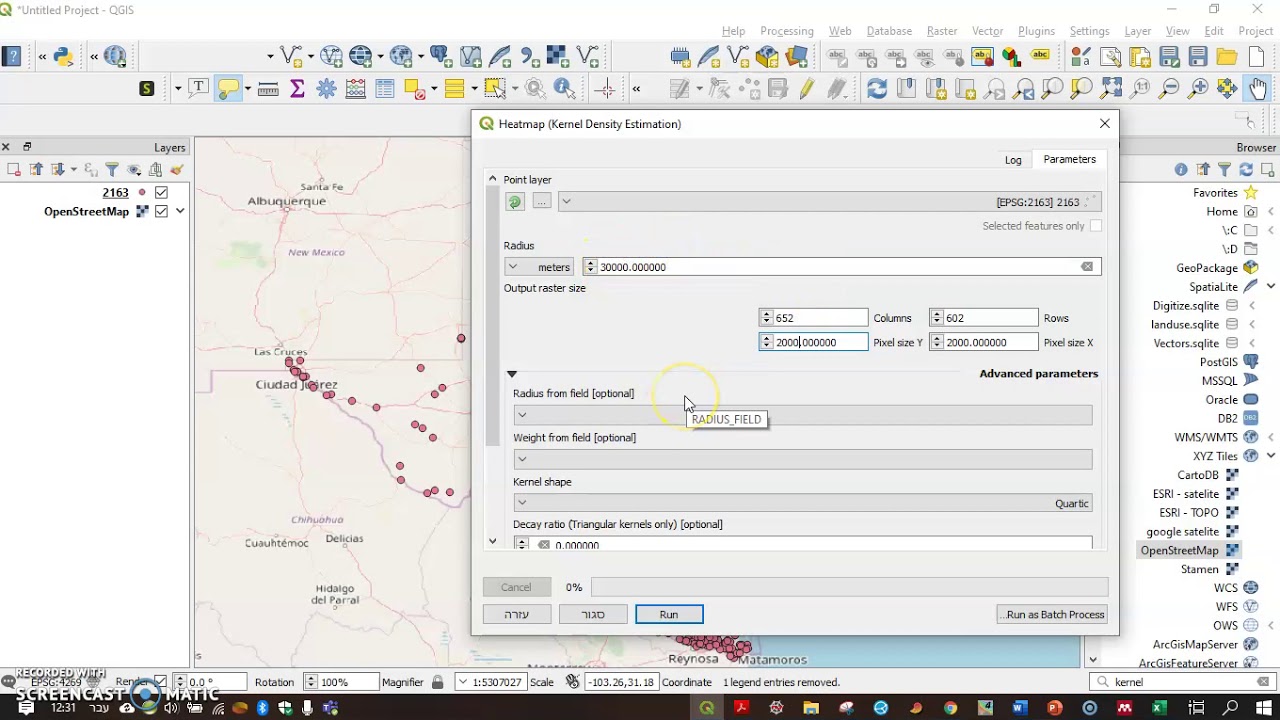Expand the SpatiaLite browser item
The height and width of the screenshot is (720, 1280).
[1270, 287]
